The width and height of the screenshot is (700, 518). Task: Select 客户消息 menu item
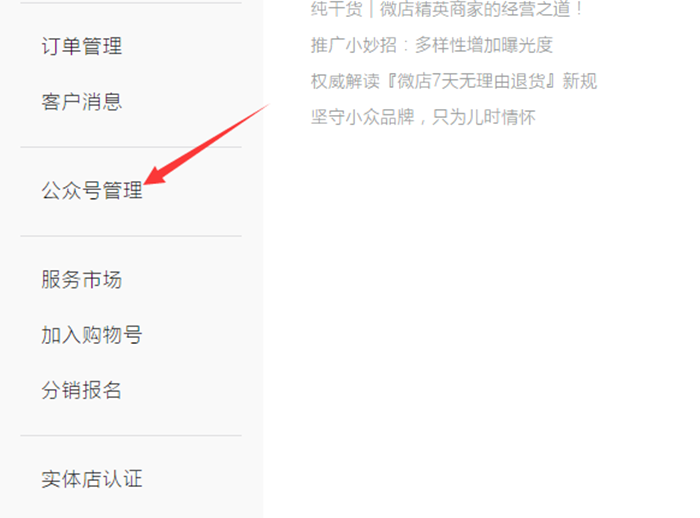pos(82,101)
